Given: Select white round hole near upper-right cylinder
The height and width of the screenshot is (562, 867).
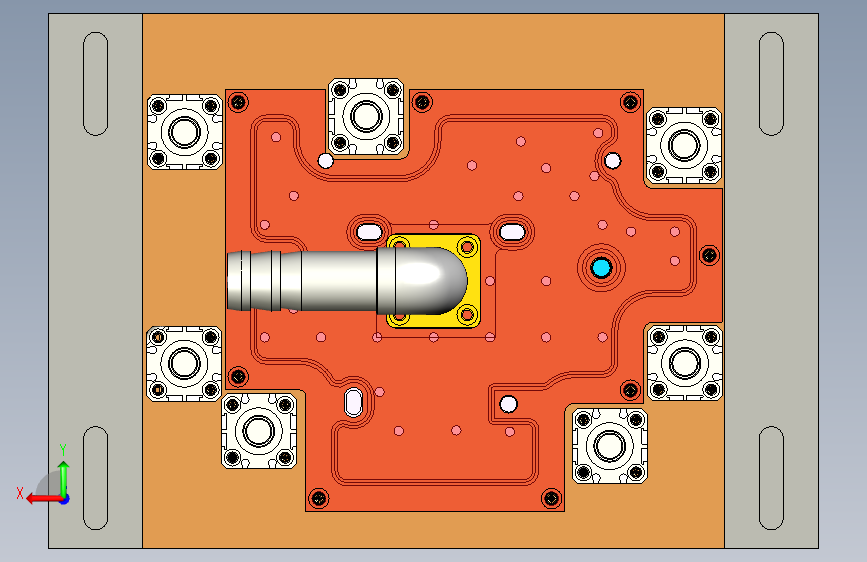Looking at the screenshot, I should point(613,161).
